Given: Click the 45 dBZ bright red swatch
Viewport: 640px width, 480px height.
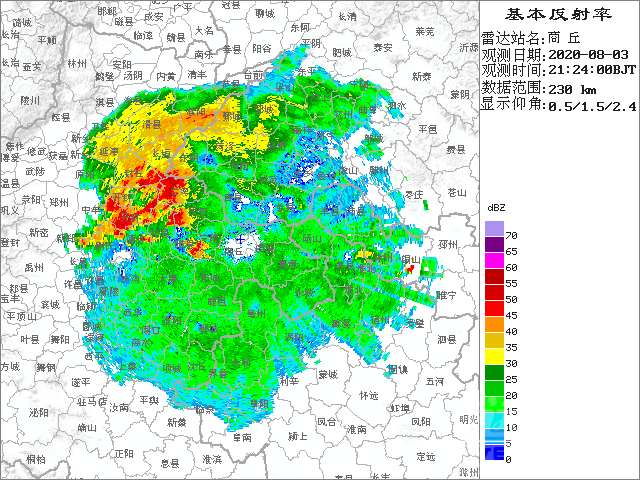Looking at the screenshot, I should [x=494, y=308].
